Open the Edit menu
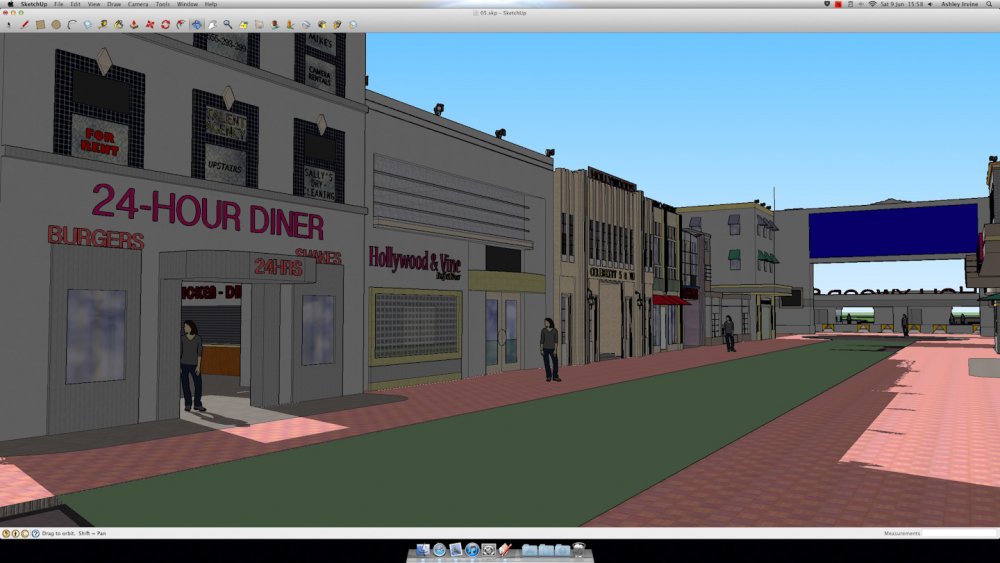 click(x=75, y=4)
